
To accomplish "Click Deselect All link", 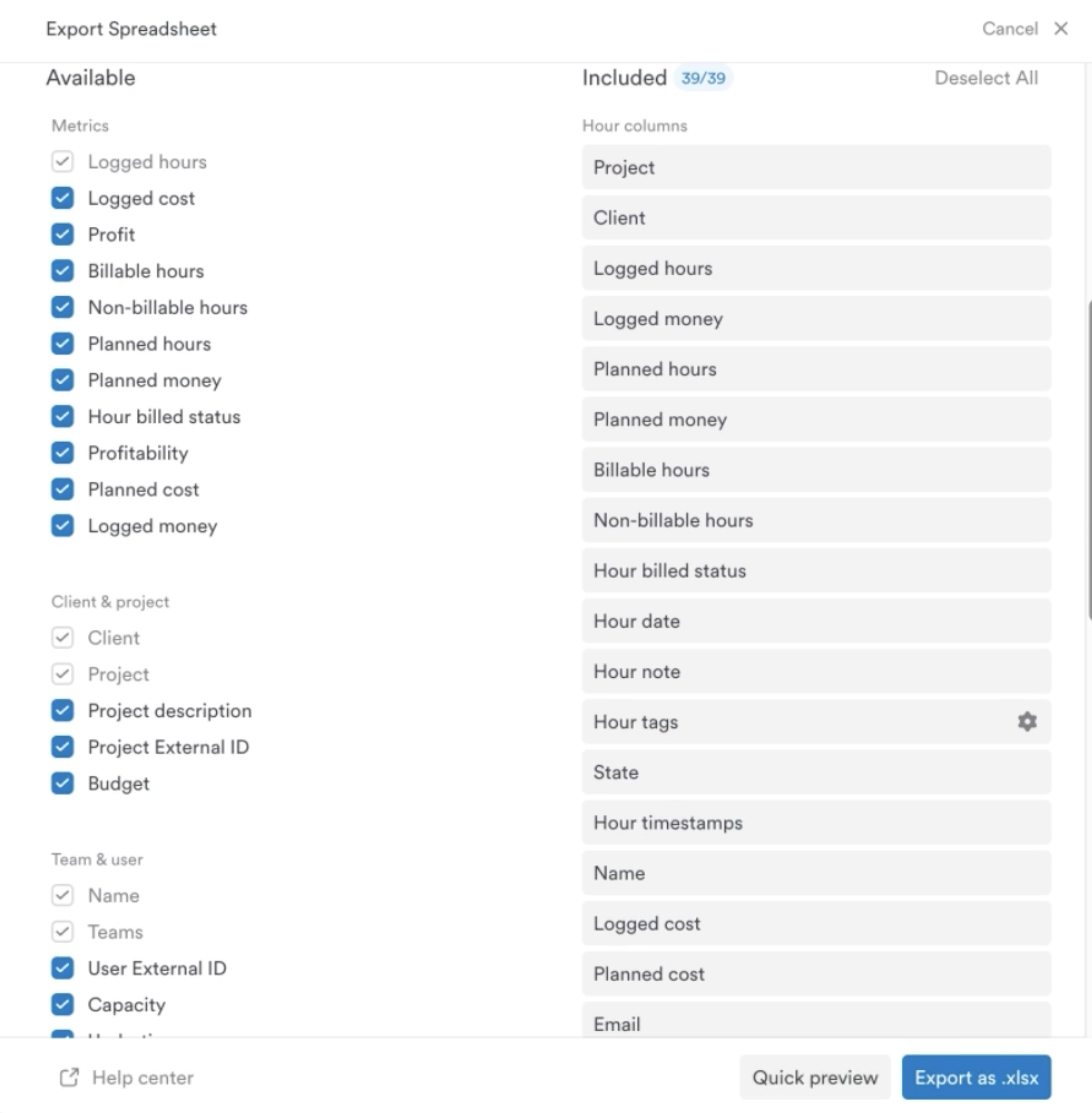I will coord(986,78).
